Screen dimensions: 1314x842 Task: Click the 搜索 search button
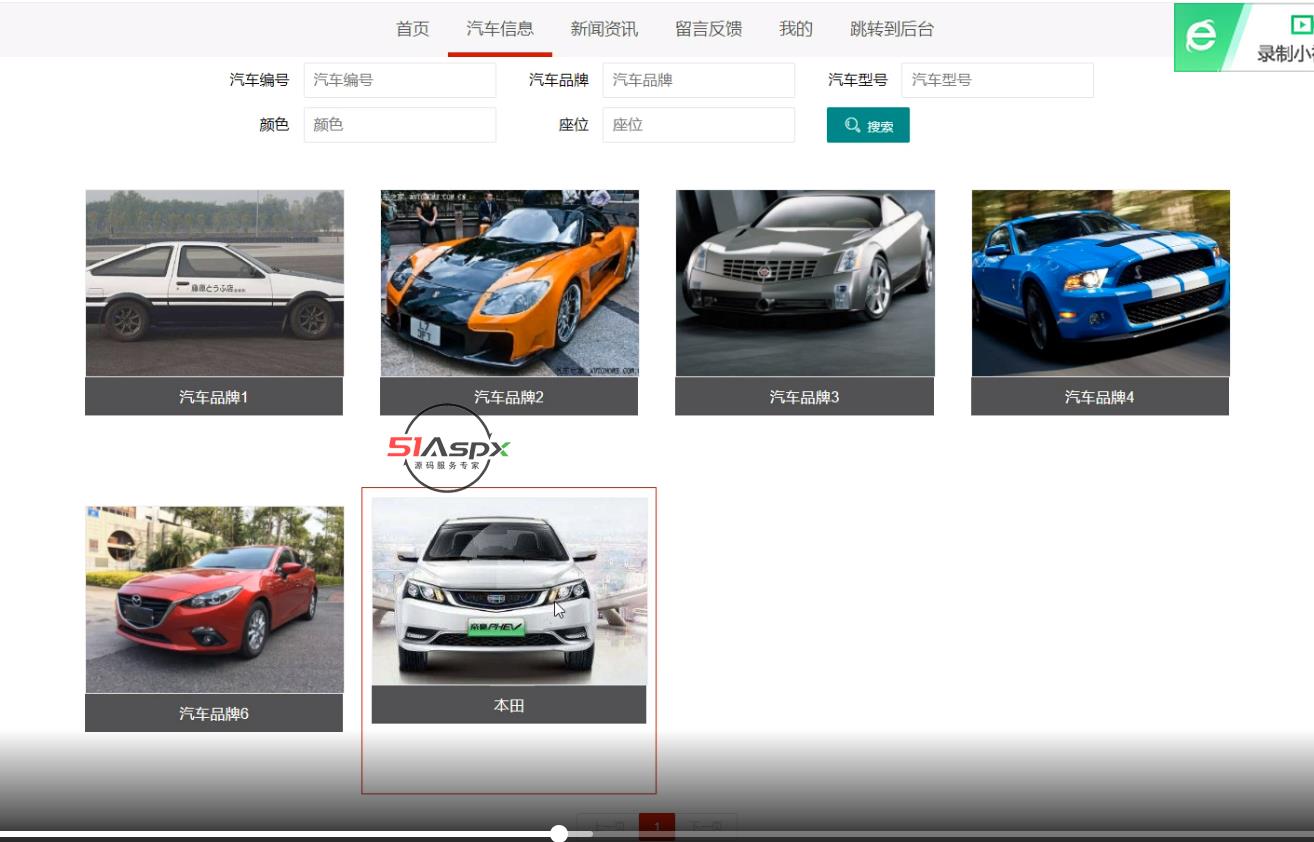coord(868,125)
